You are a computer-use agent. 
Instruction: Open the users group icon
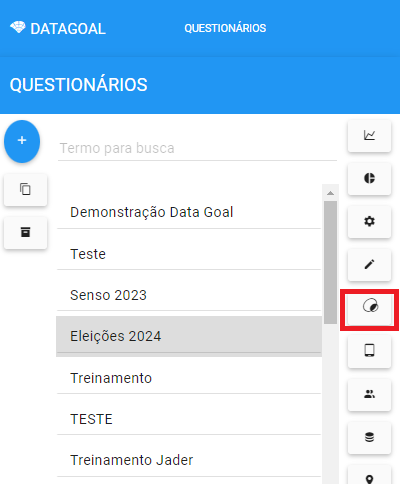(369, 394)
